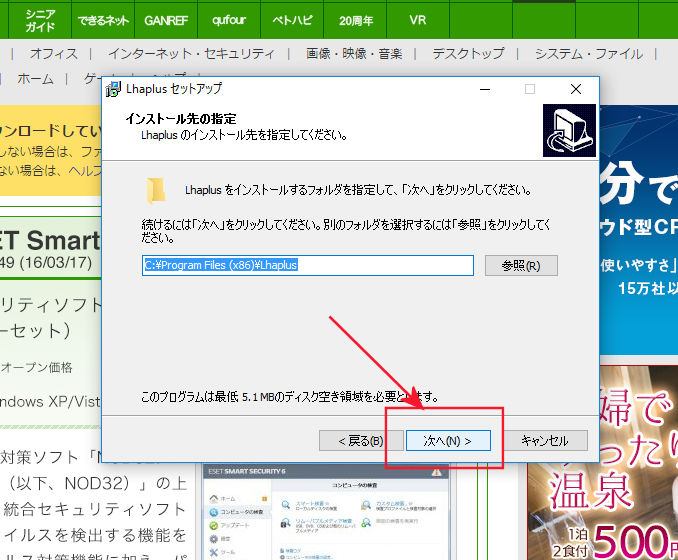678x560 pixels.
Task: Cancel setup with the キャンセル button
Action: [x=545, y=441]
